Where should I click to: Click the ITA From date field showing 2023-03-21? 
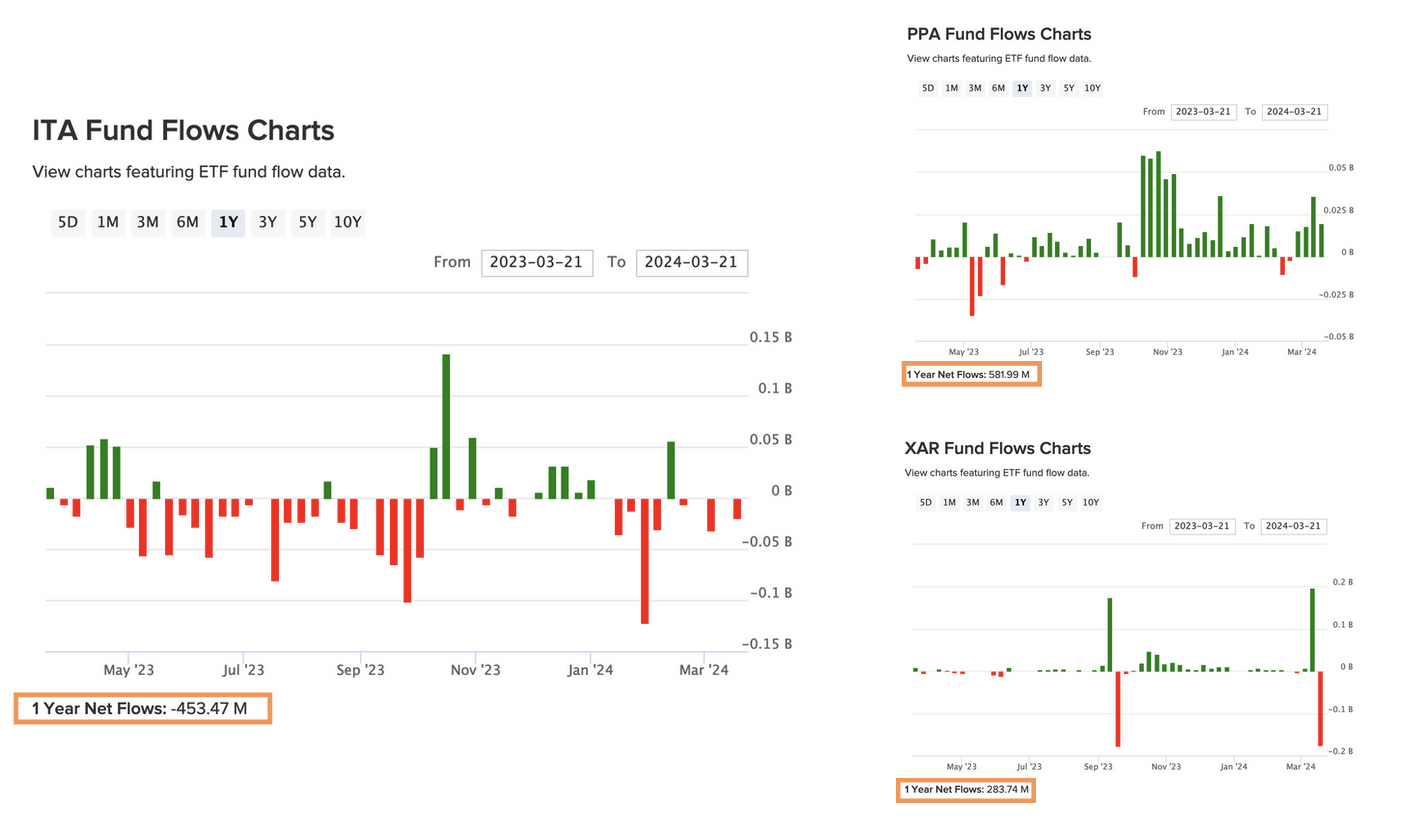[537, 263]
